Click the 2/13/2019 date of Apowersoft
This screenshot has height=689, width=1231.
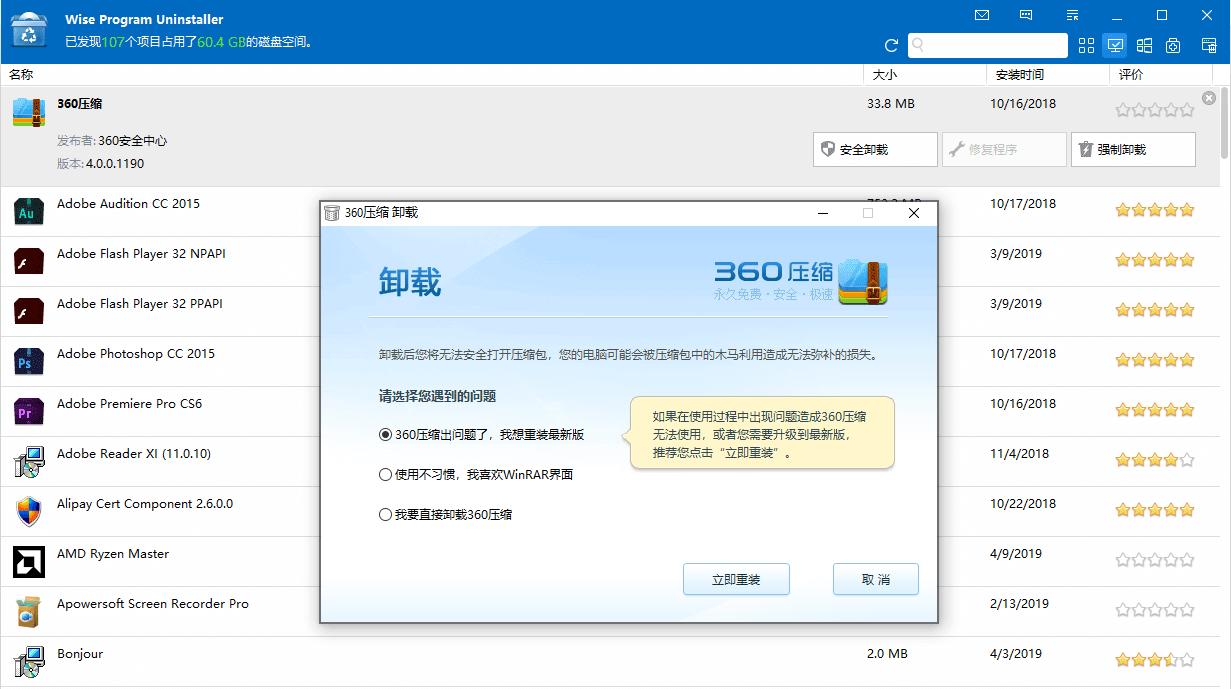[x=1019, y=604]
